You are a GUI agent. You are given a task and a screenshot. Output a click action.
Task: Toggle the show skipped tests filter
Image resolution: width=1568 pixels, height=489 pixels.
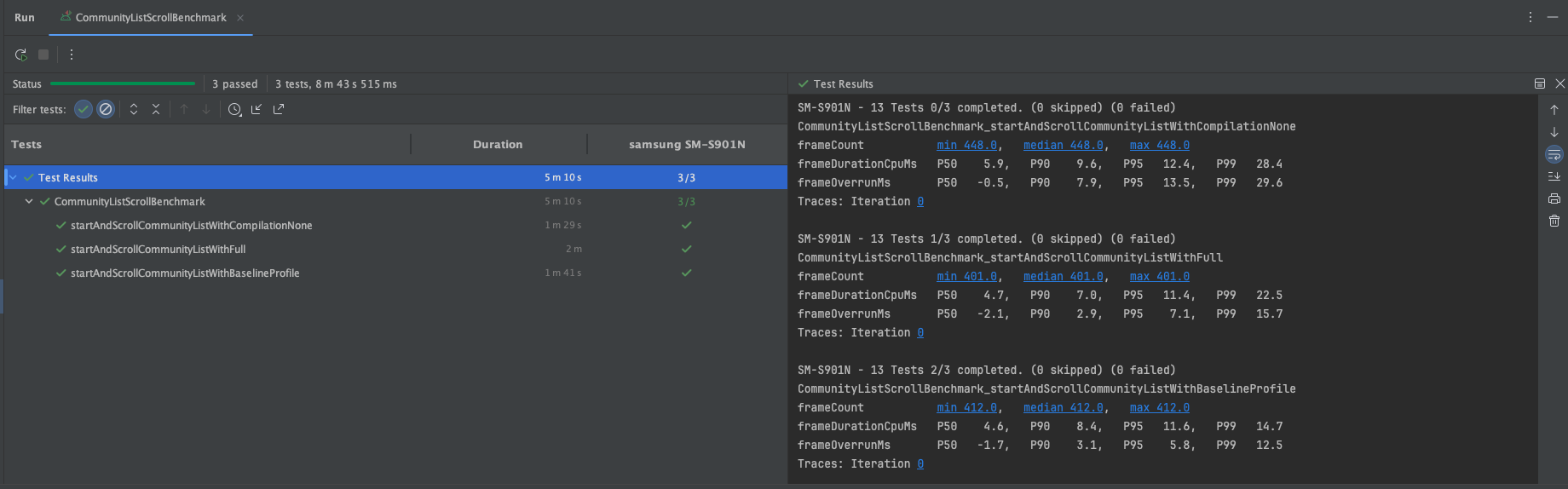tap(106, 109)
